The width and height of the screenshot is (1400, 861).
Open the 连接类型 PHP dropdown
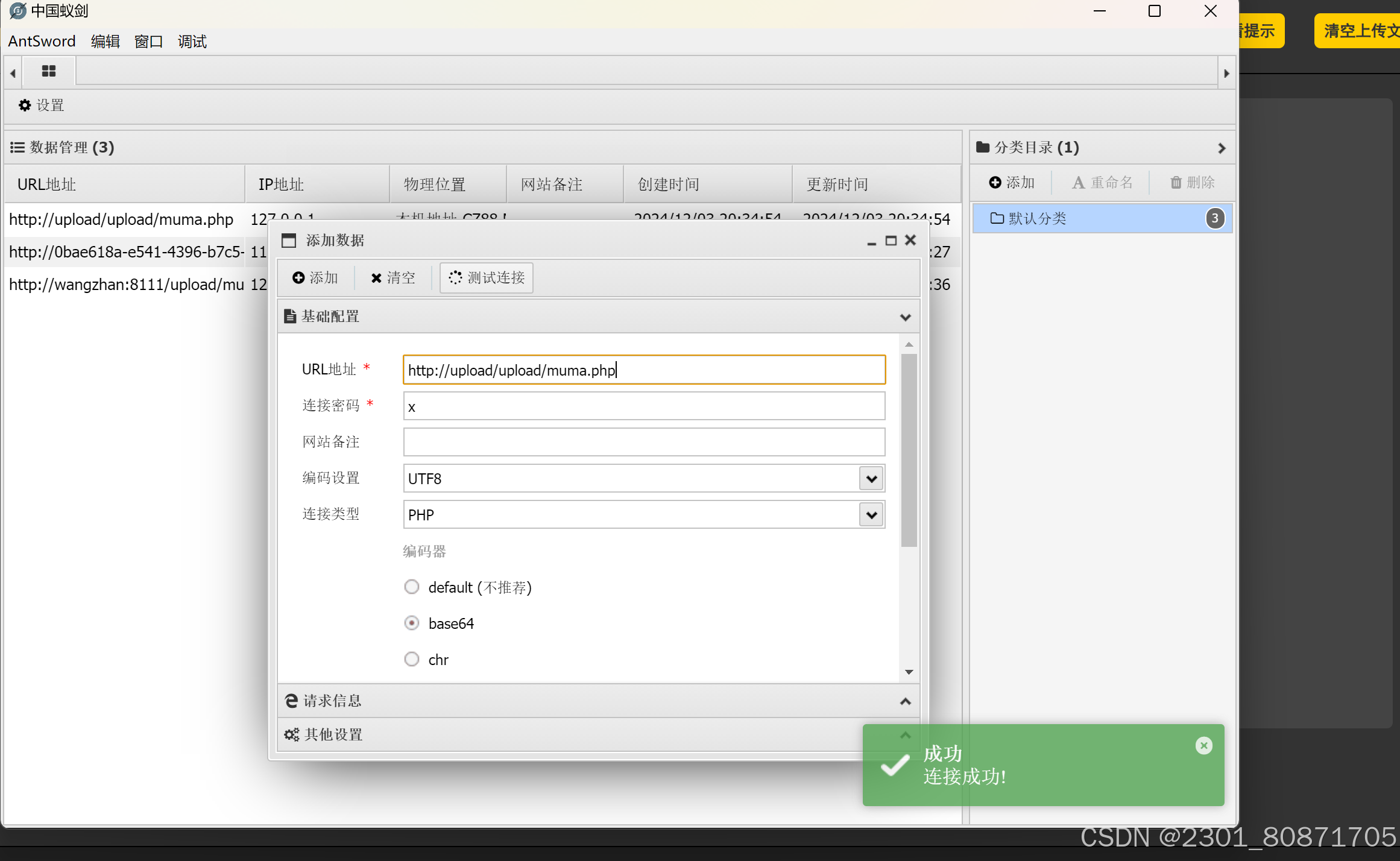[871, 515]
